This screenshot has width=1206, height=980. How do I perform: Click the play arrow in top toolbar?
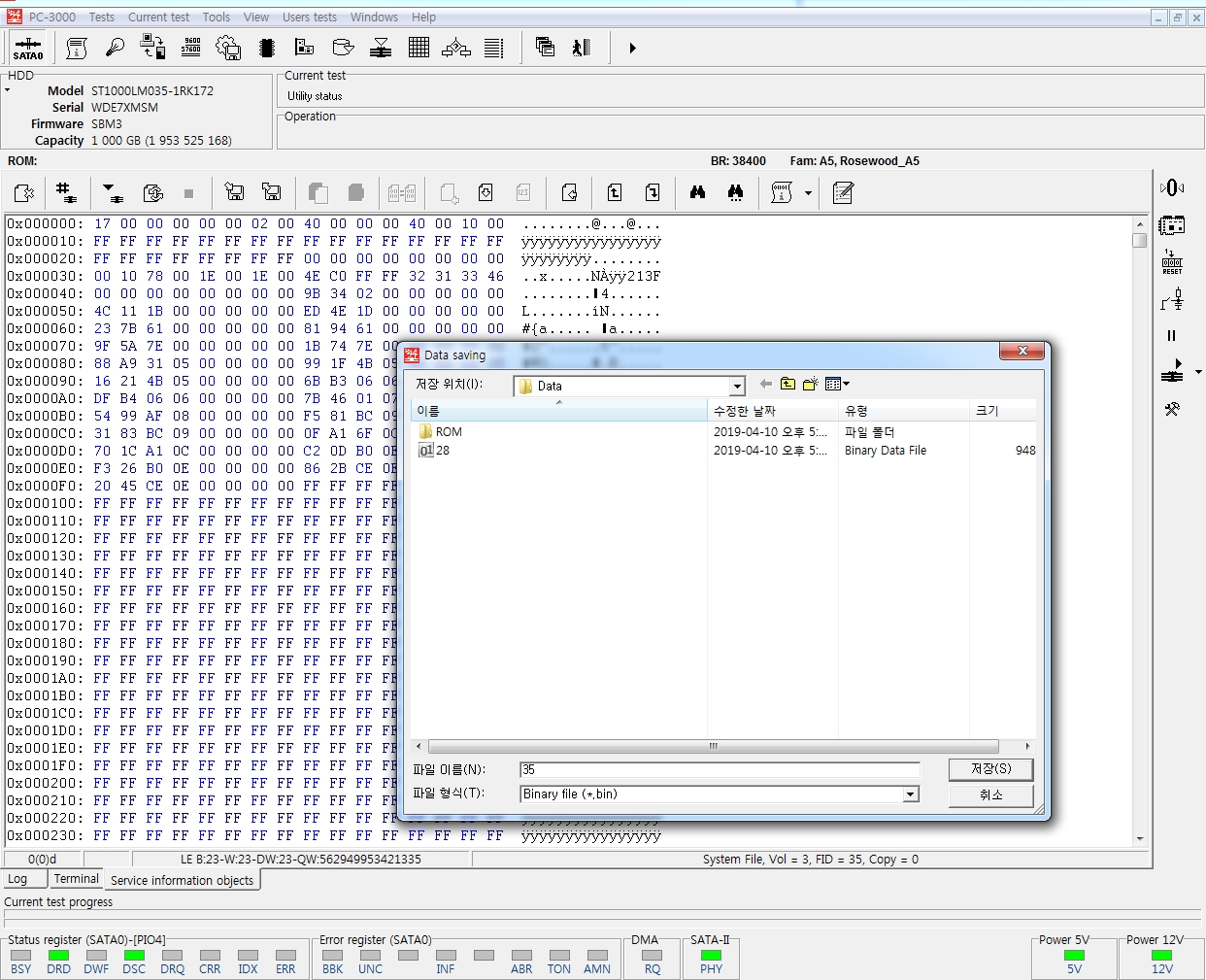[632, 48]
